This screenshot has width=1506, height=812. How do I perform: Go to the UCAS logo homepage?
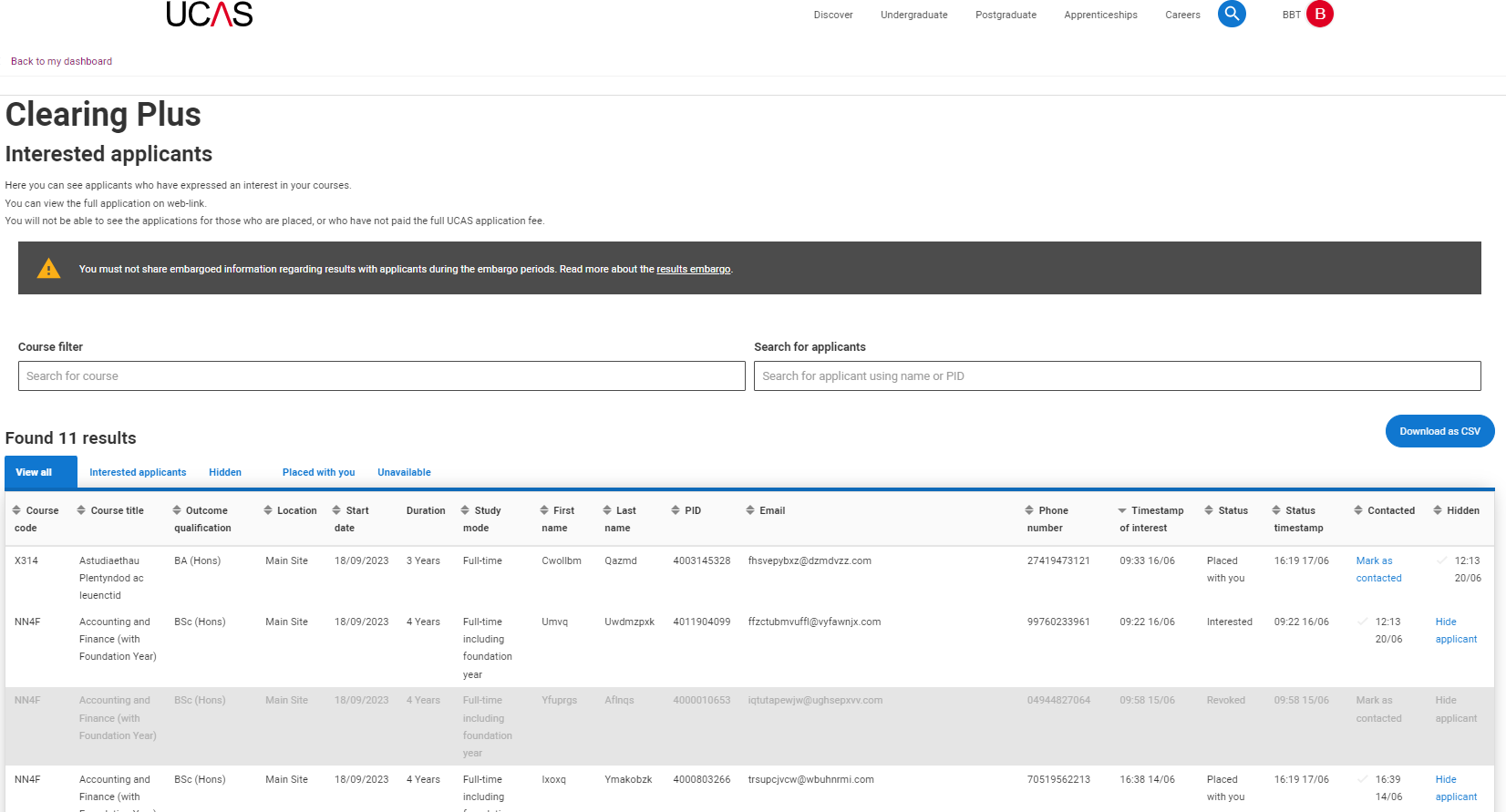pyautogui.click(x=210, y=14)
